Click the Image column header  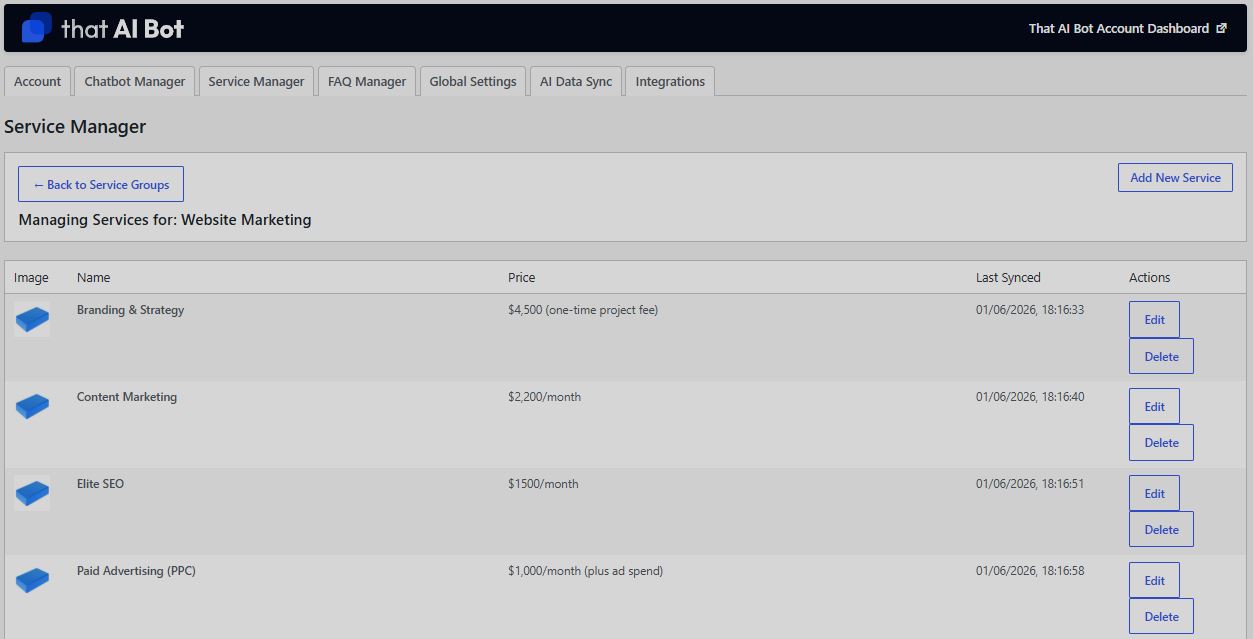coord(31,277)
